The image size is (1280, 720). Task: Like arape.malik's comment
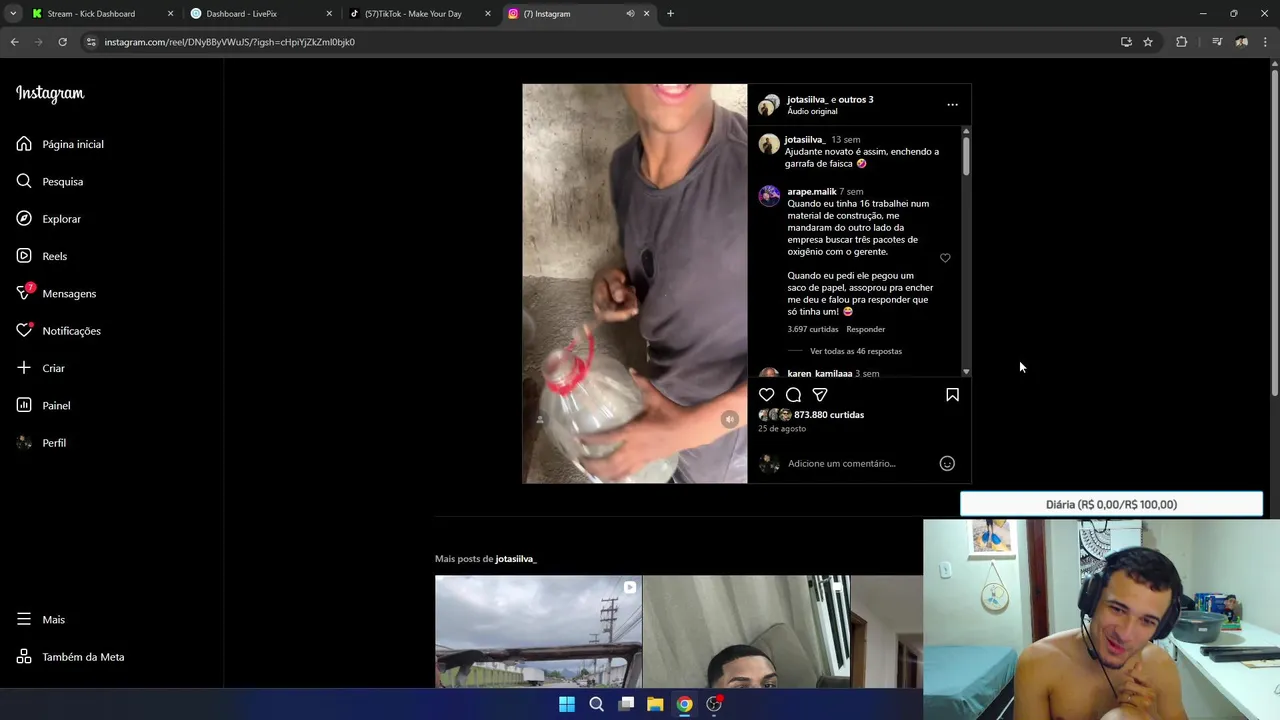point(945,258)
